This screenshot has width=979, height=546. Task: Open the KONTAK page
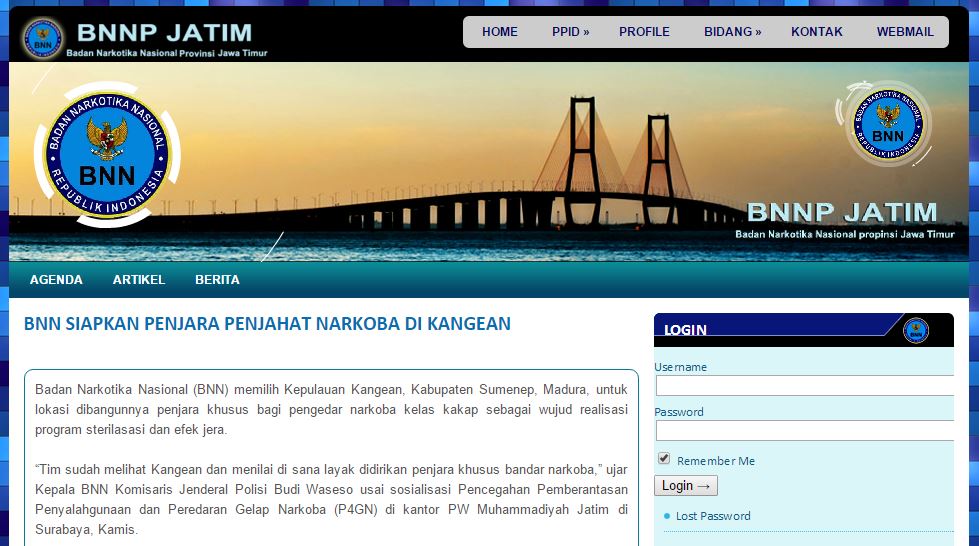pyautogui.click(x=817, y=32)
